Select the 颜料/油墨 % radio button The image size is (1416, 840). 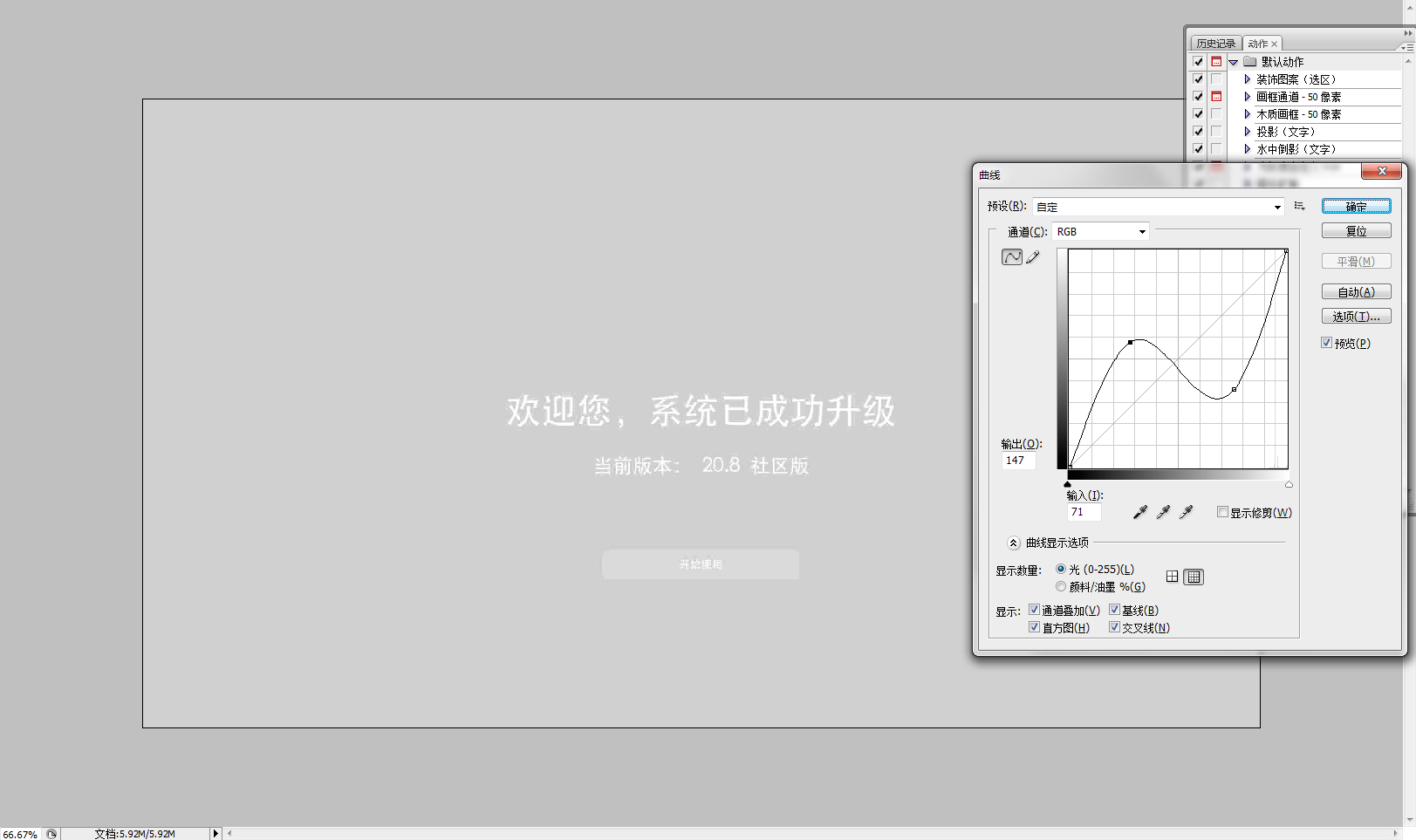pyautogui.click(x=1061, y=586)
